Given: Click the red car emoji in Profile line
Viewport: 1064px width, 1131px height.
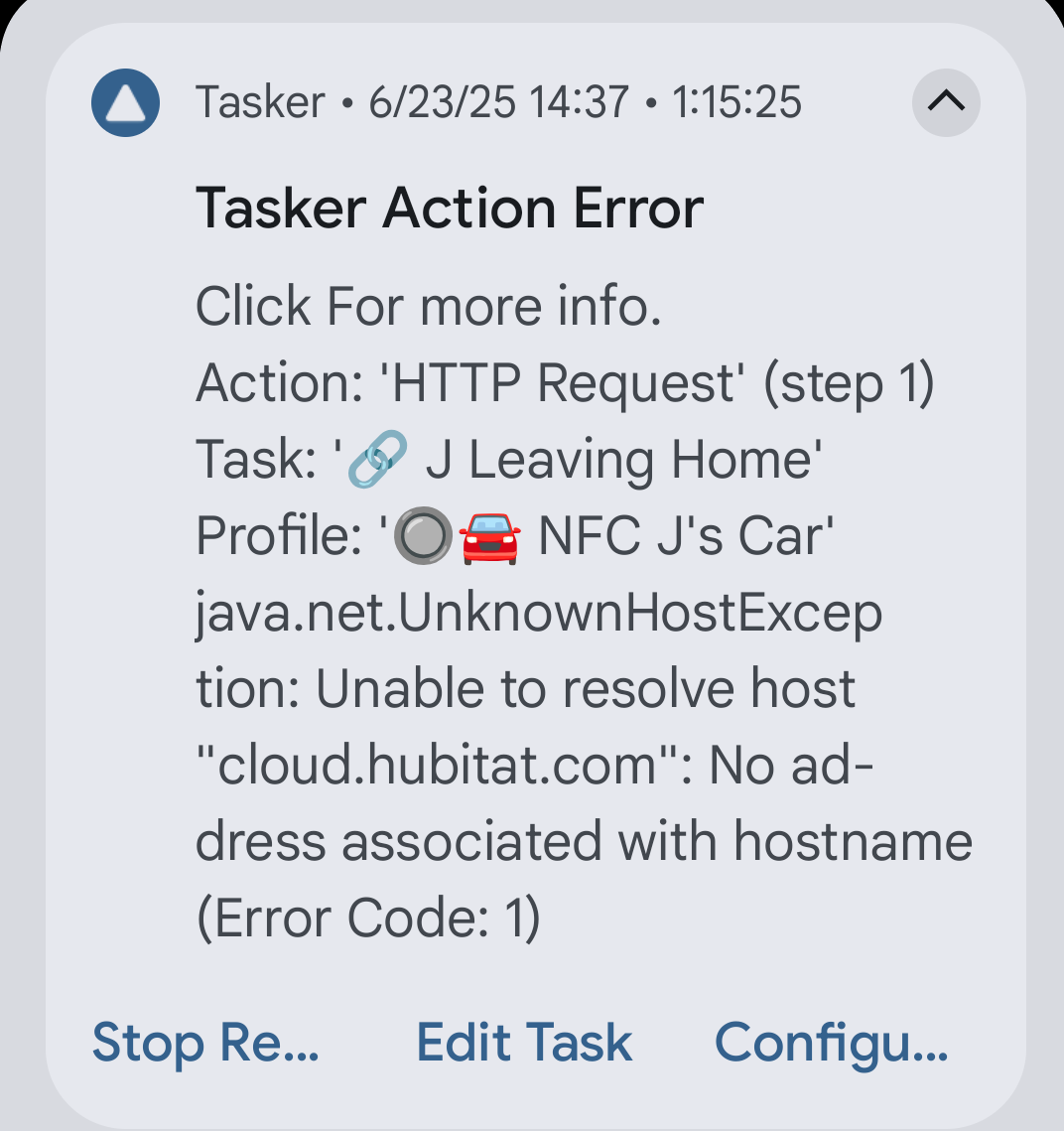Looking at the screenshot, I should click(489, 537).
